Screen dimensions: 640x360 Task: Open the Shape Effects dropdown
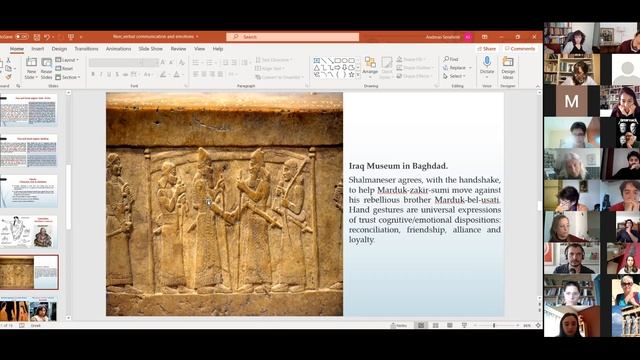pyautogui.click(x=413, y=76)
